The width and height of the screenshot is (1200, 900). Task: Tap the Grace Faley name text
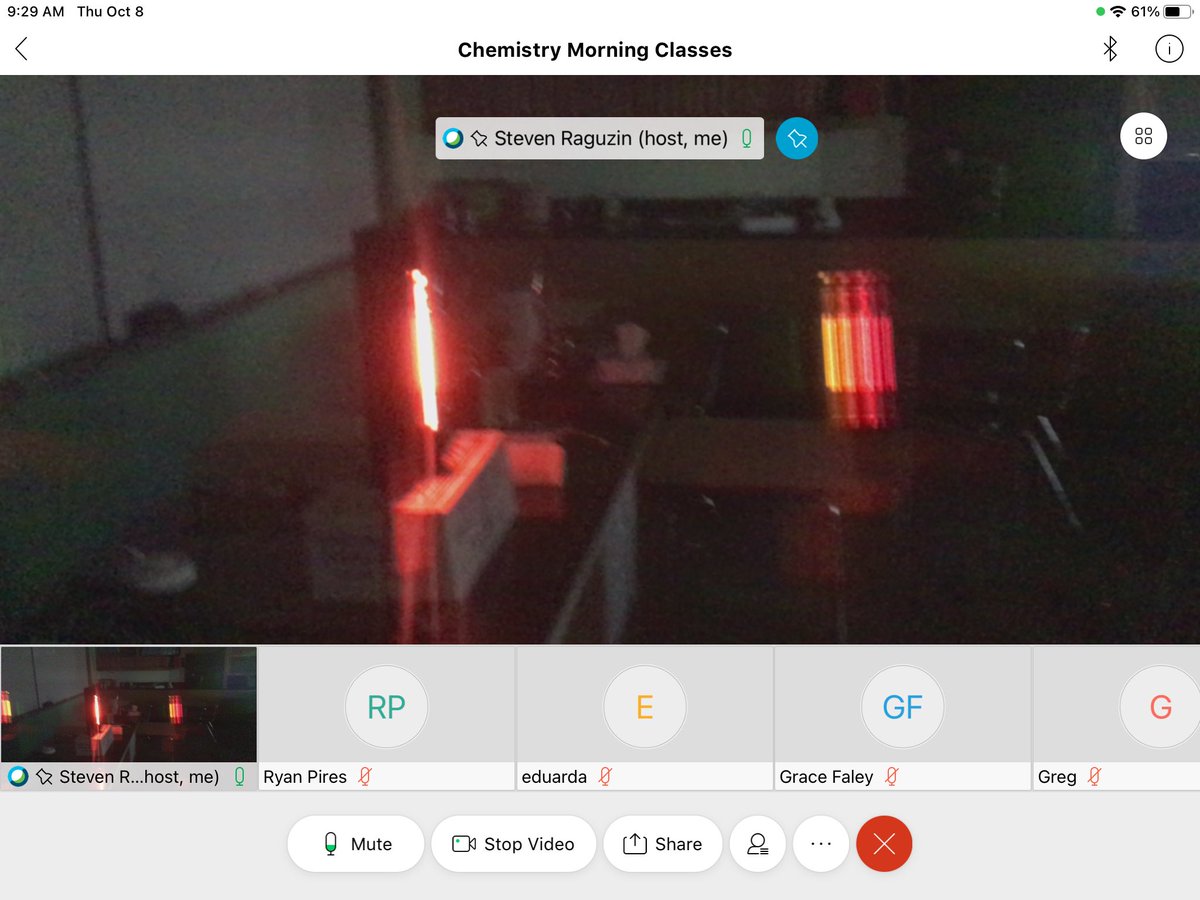(x=826, y=776)
